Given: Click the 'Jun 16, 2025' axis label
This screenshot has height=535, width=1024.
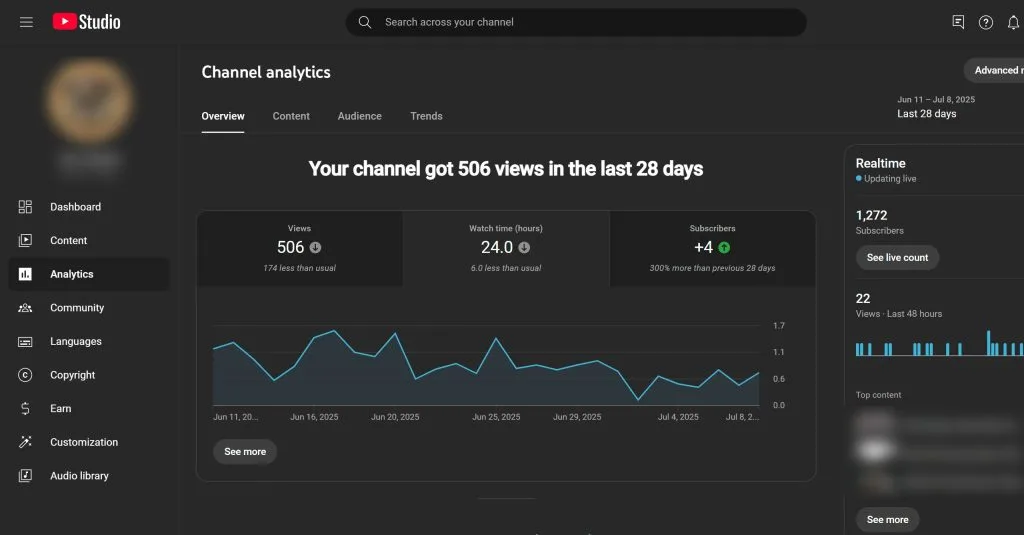Looking at the screenshot, I should point(314,417).
